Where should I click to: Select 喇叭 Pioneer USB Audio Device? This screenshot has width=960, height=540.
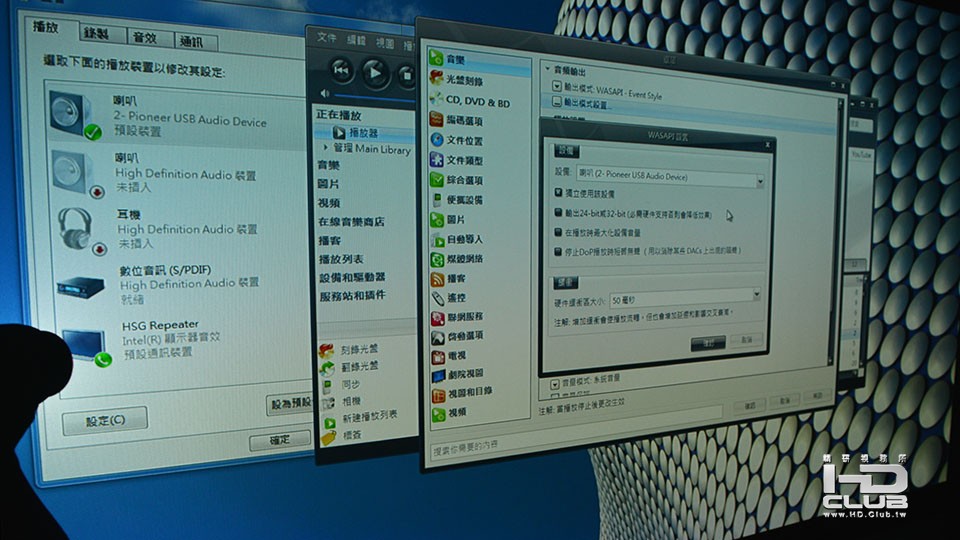click(178, 115)
